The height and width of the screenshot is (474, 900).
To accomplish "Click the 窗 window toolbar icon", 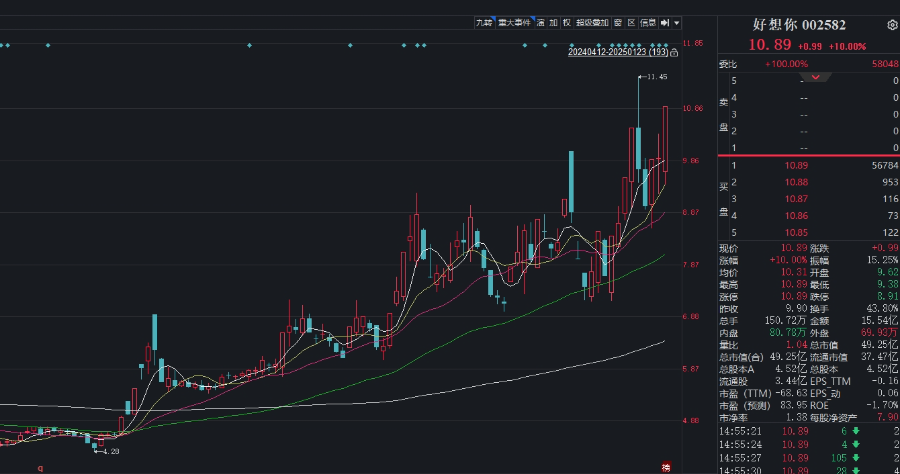I will pos(618,22).
